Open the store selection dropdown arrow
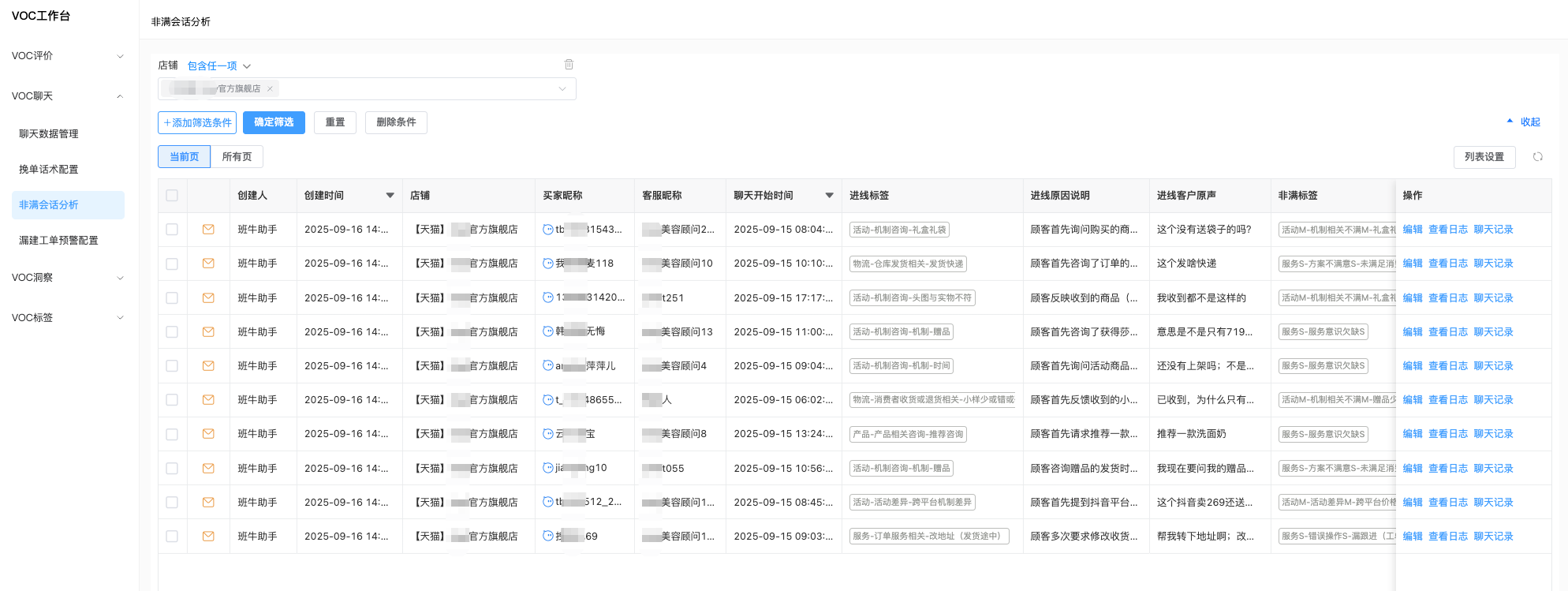1568x591 pixels. pos(562,89)
